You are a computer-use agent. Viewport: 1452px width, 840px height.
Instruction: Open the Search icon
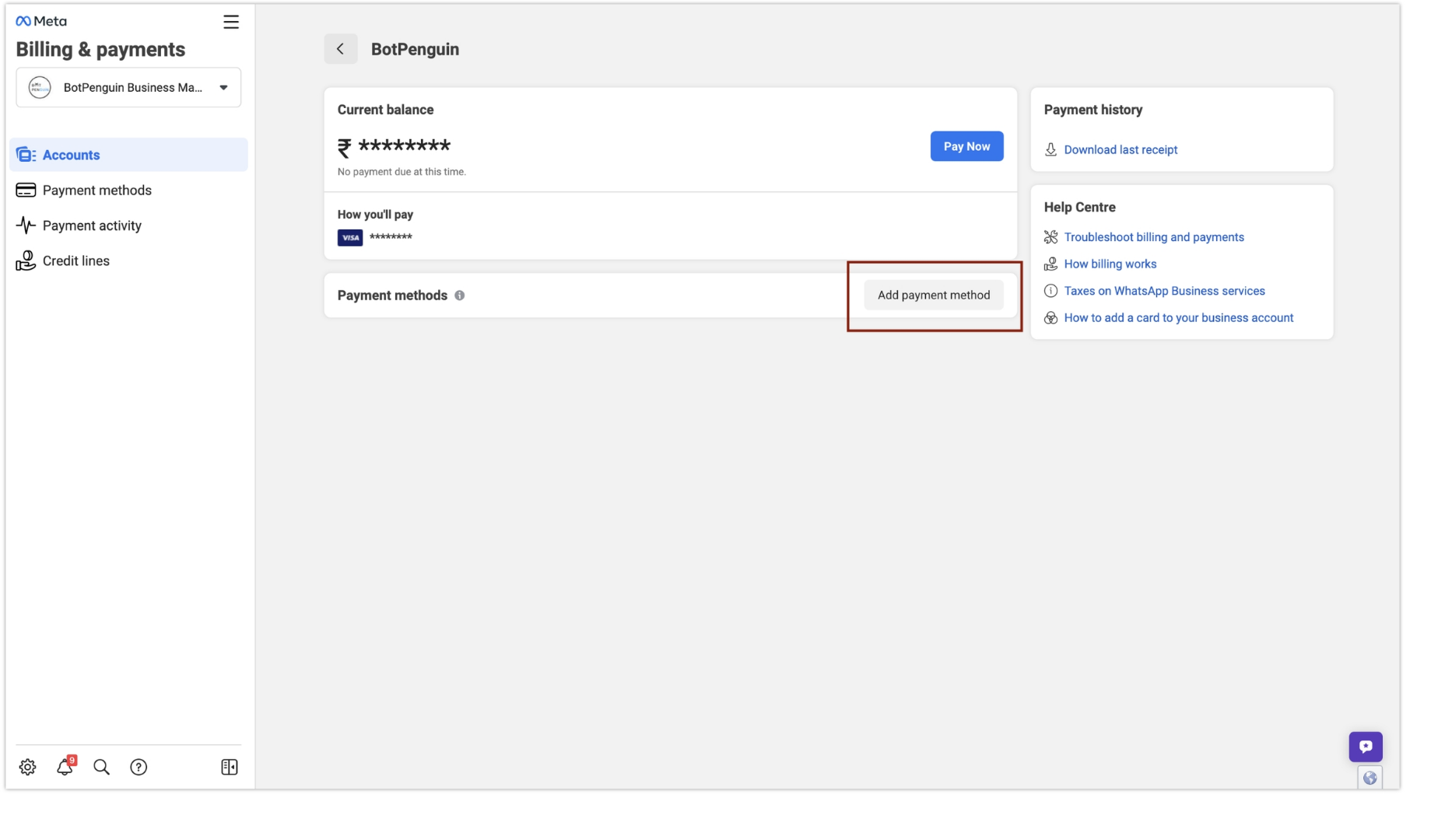101,767
